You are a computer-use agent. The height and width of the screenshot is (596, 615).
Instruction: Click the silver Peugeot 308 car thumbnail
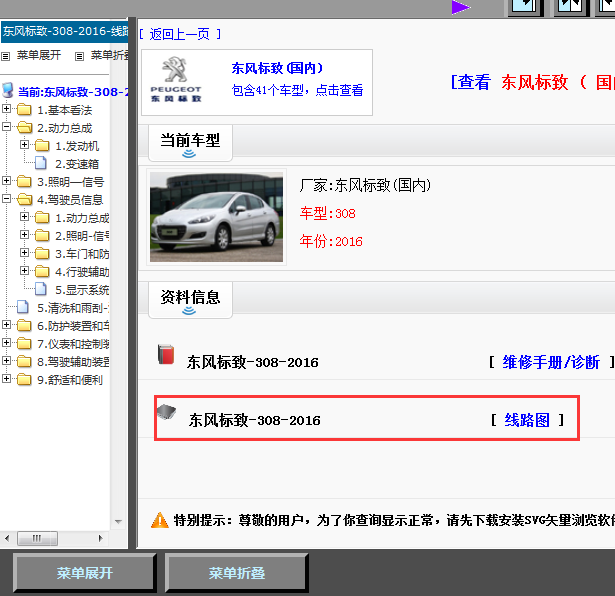coord(216,217)
